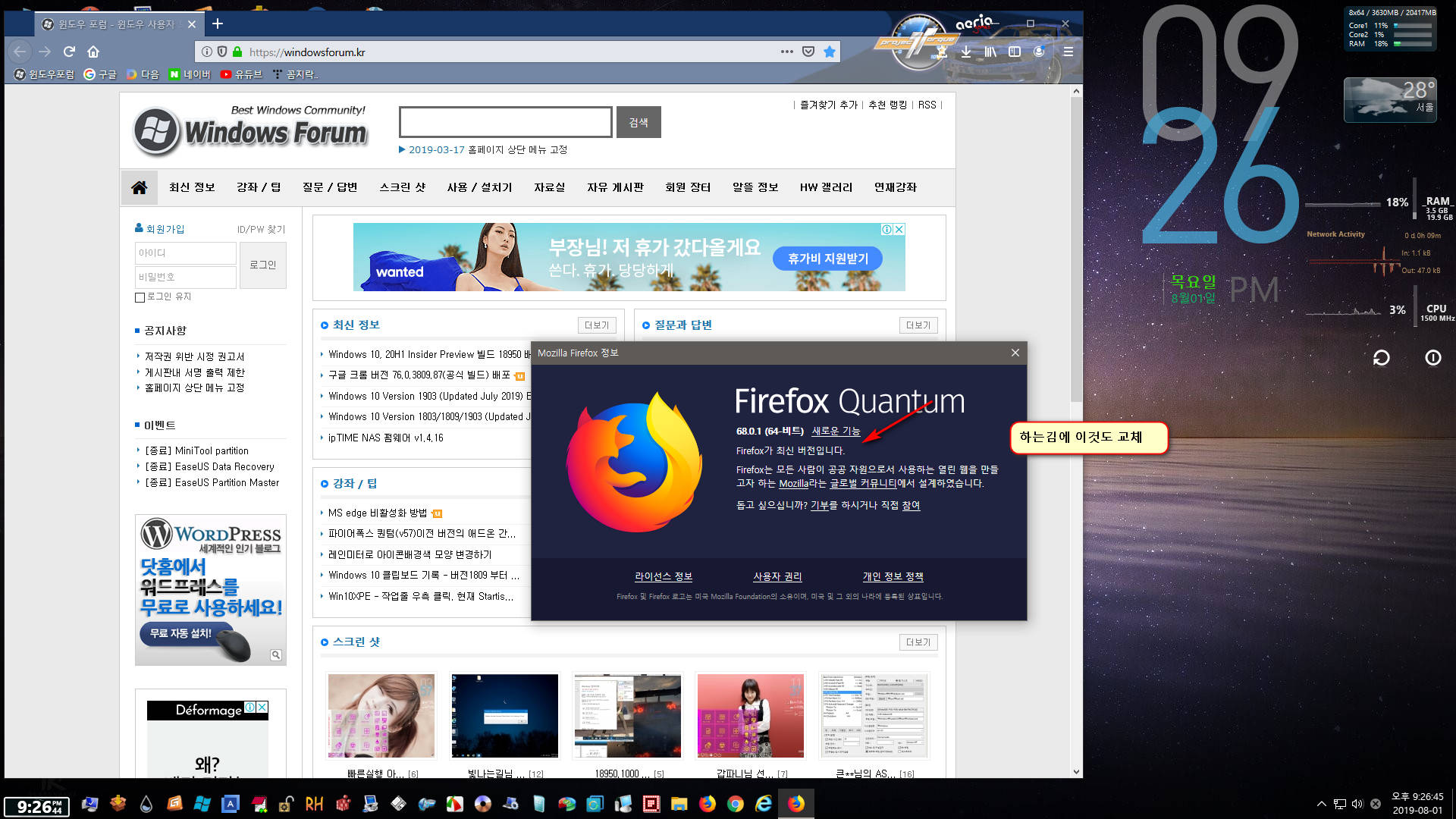Open the 자료실 menu
The image size is (1456, 819).
(x=549, y=187)
